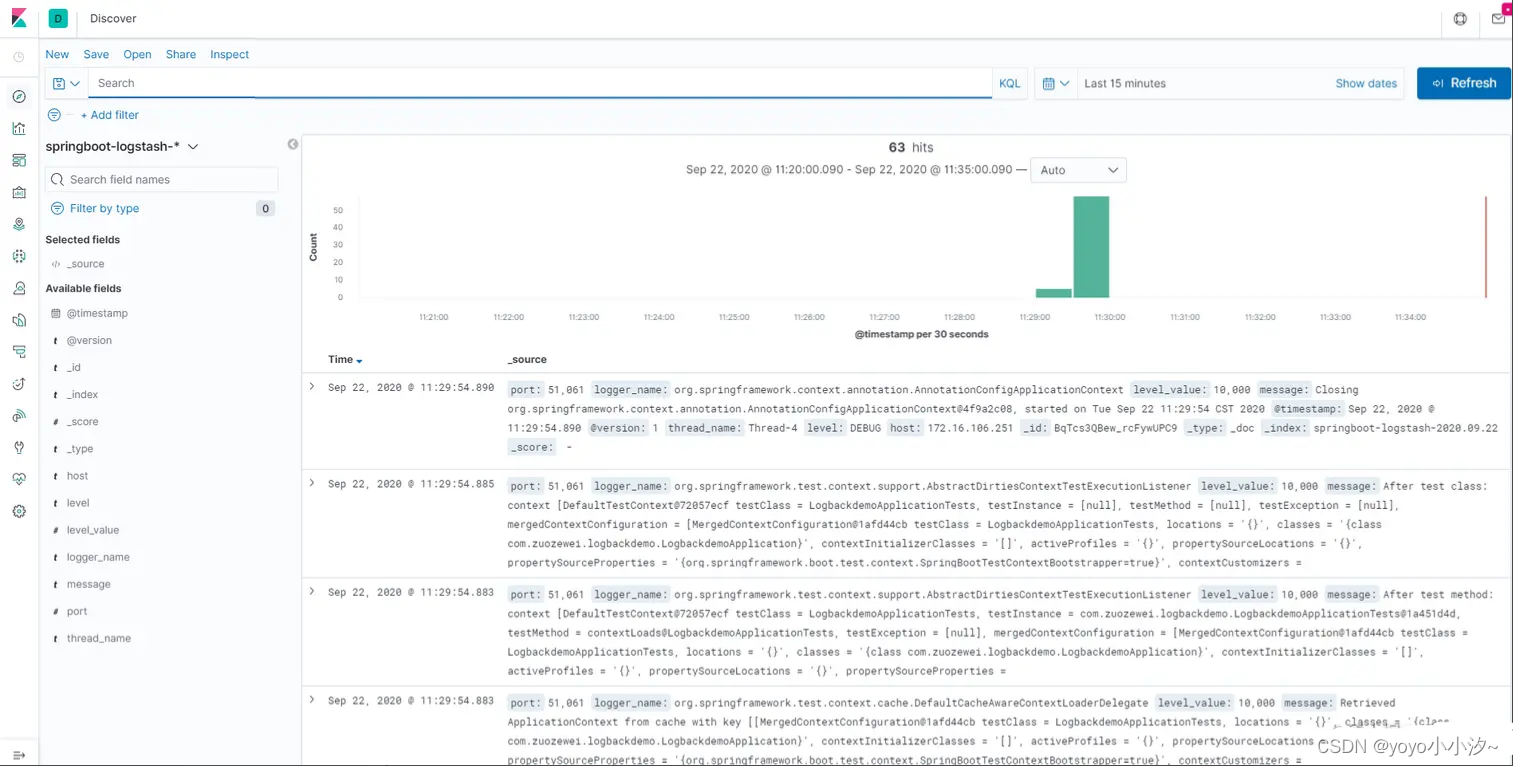Open the springboot-logstash-* index pattern dropdown
The height and width of the screenshot is (766, 1513).
coord(122,145)
